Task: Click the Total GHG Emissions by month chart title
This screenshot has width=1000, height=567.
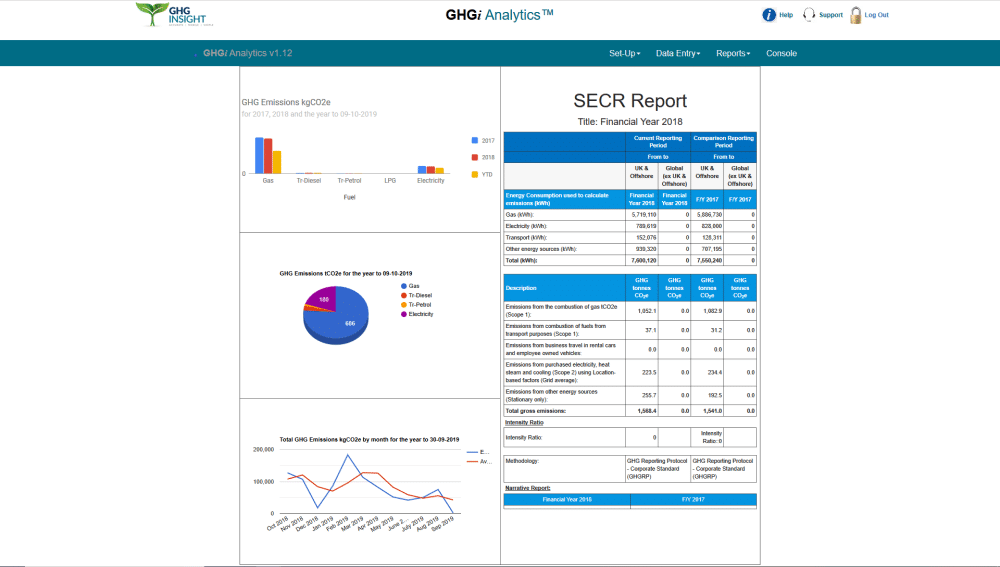Action: 369,439
